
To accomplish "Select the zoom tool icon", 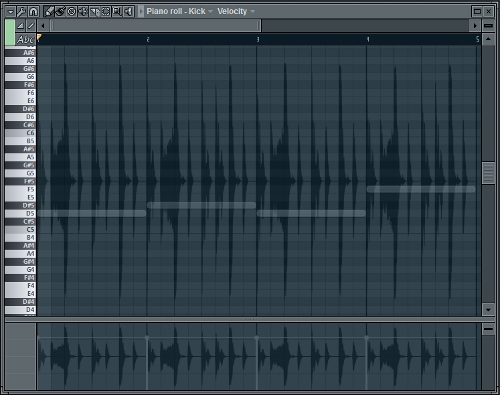I will click(117, 12).
